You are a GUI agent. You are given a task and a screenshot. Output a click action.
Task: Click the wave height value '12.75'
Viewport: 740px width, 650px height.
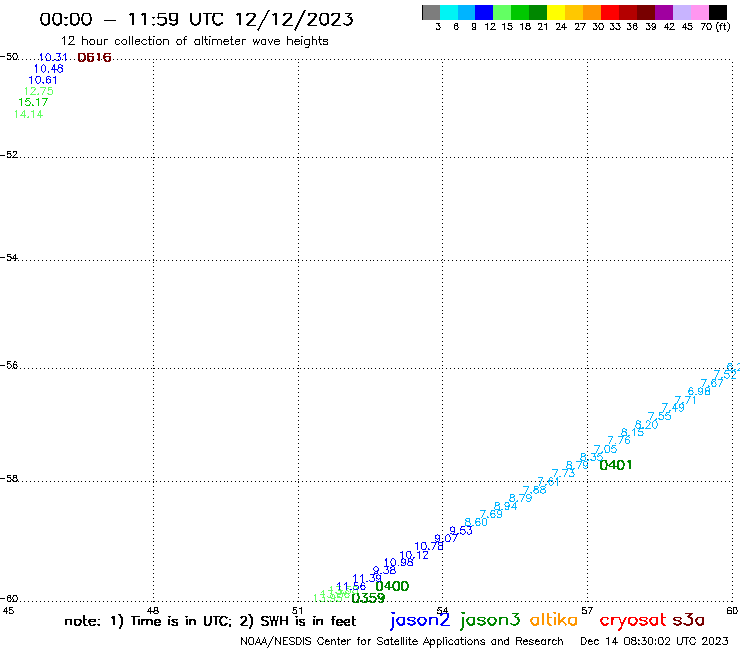coord(38,91)
